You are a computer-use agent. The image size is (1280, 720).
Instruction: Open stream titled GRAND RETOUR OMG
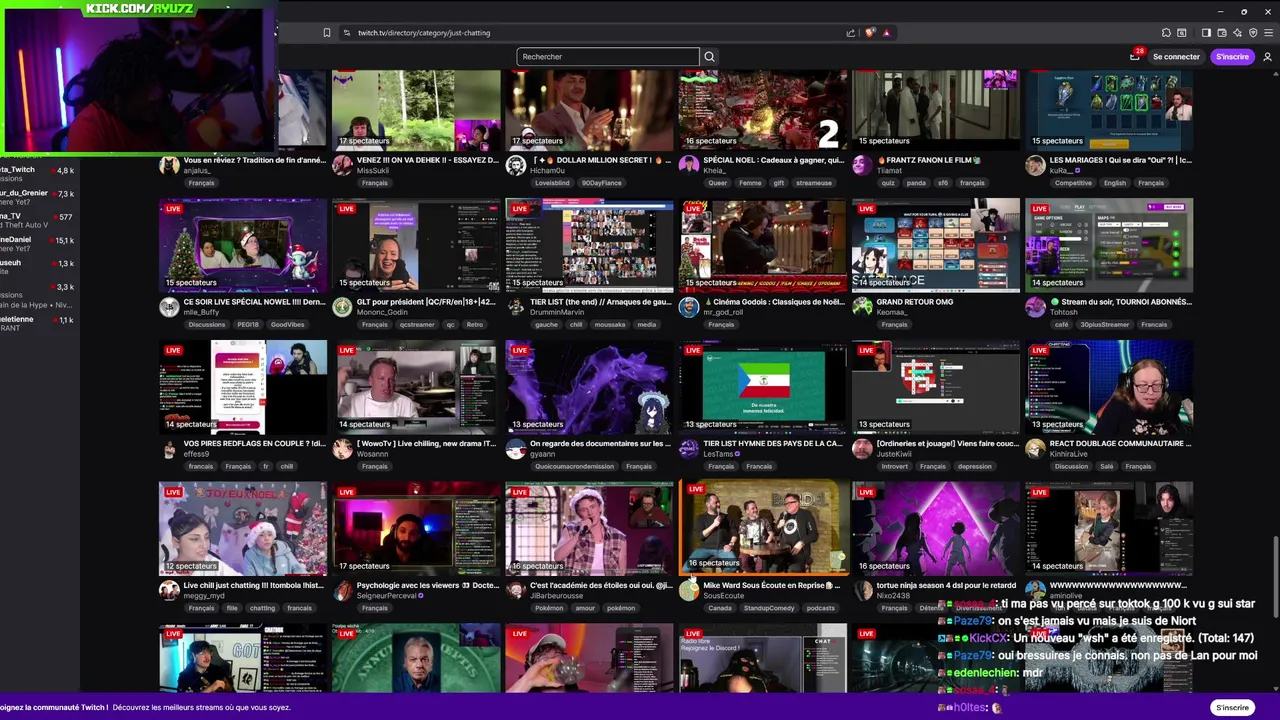pyautogui.click(x=915, y=302)
